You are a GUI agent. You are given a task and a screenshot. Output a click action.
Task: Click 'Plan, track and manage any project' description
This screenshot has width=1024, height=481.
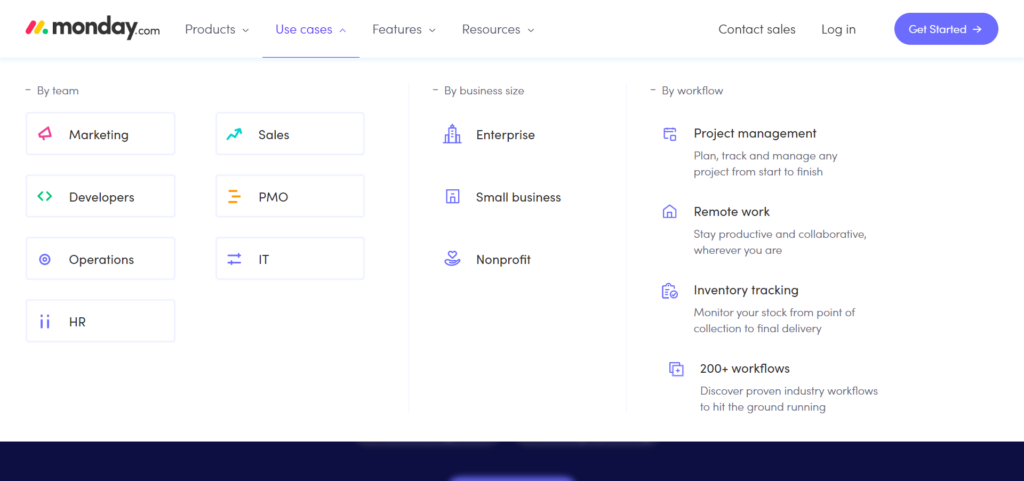(x=765, y=164)
